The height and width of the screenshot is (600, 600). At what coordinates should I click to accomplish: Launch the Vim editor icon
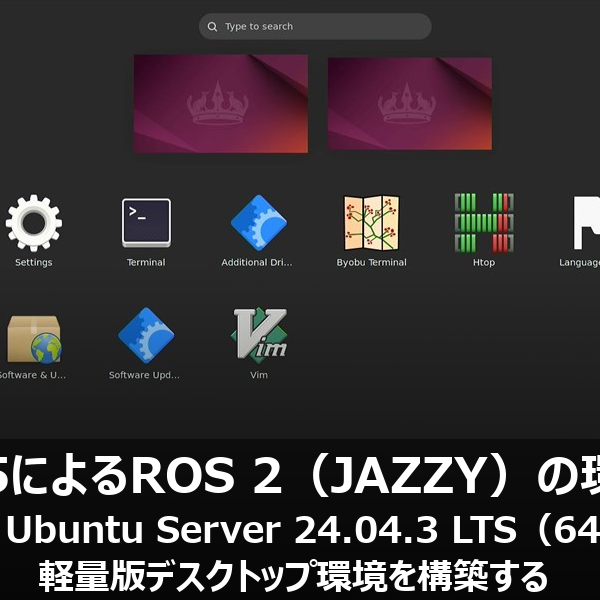pyautogui.click(x=258, y=335)
